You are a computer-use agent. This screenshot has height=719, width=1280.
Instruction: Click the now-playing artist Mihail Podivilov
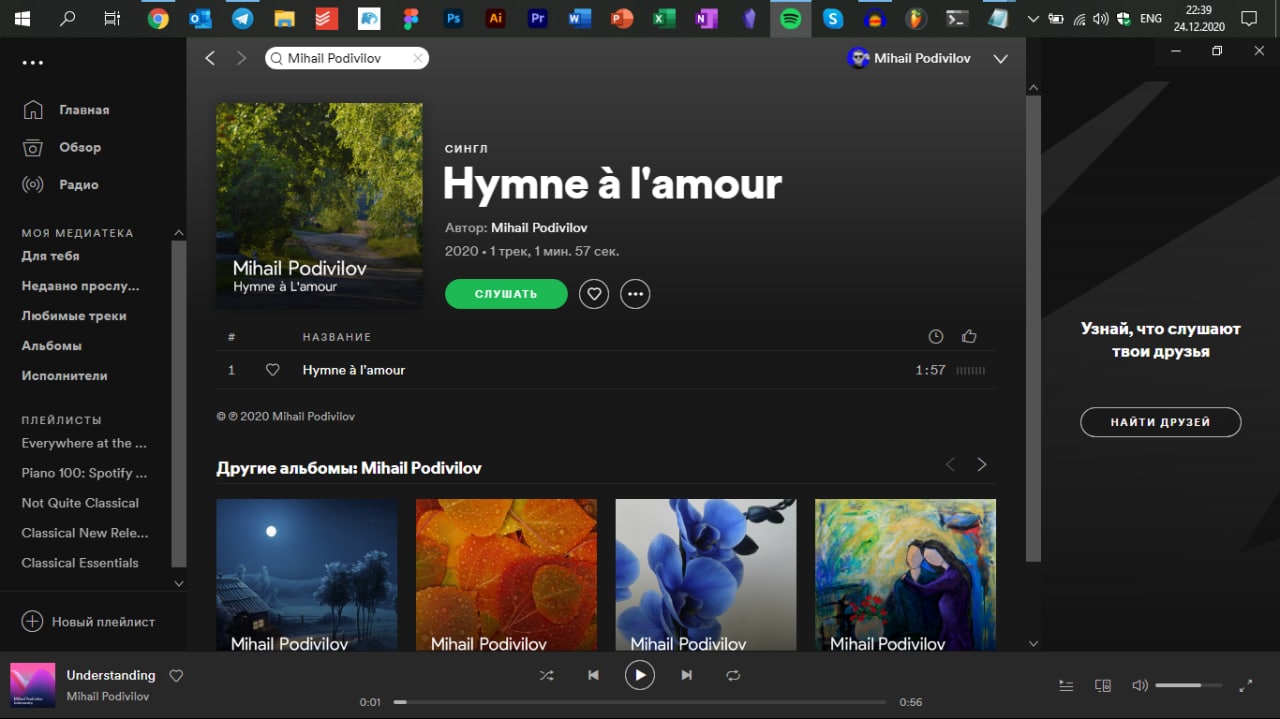coord(108,696)
